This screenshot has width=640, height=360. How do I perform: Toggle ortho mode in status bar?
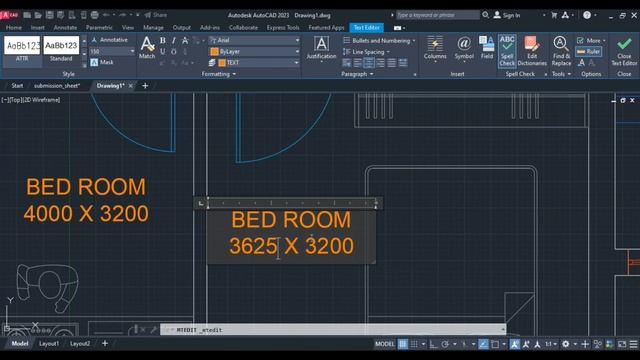pyautogui.click(x=433, y=344)
